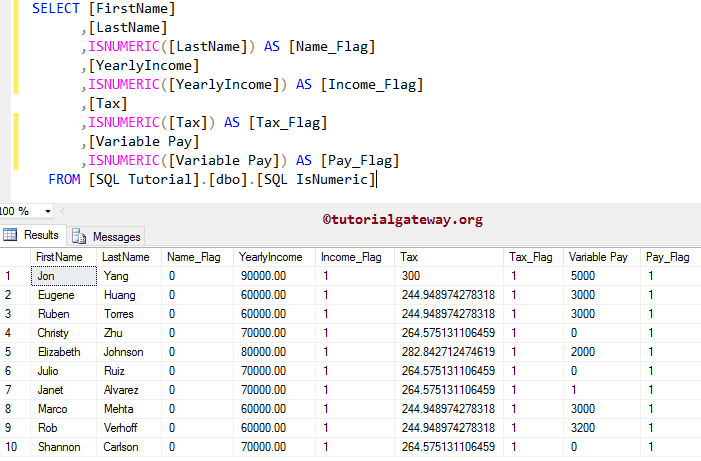Click the YearlyIncome cell '80000.00'
The height and width of the screenshot is (461, 701).
(274, 352)
